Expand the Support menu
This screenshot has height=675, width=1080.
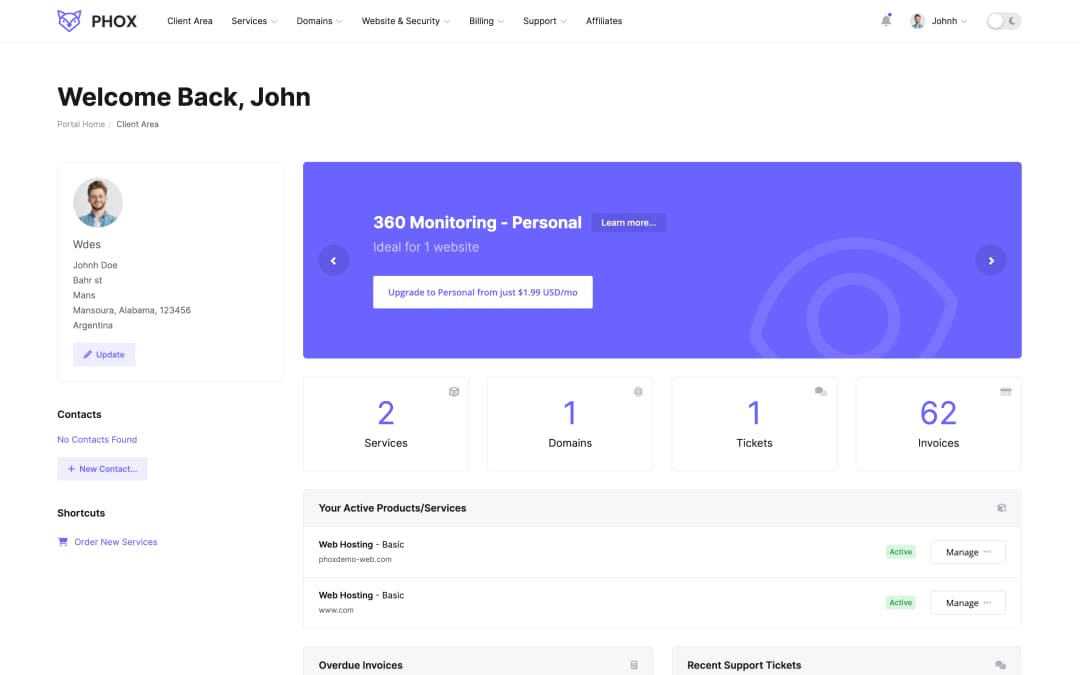point(545,21)
